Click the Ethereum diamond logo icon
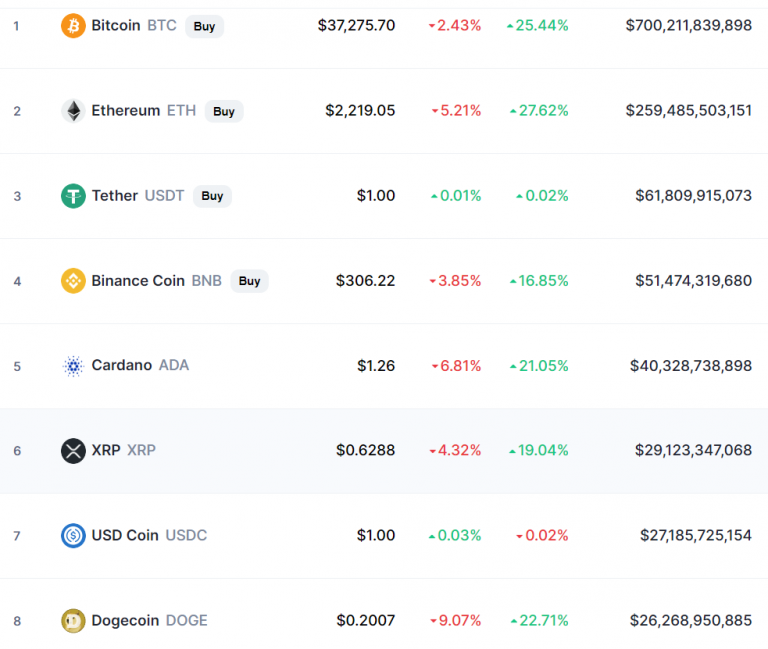The height and width of the screenshot is (649, 768). point(73,111)
